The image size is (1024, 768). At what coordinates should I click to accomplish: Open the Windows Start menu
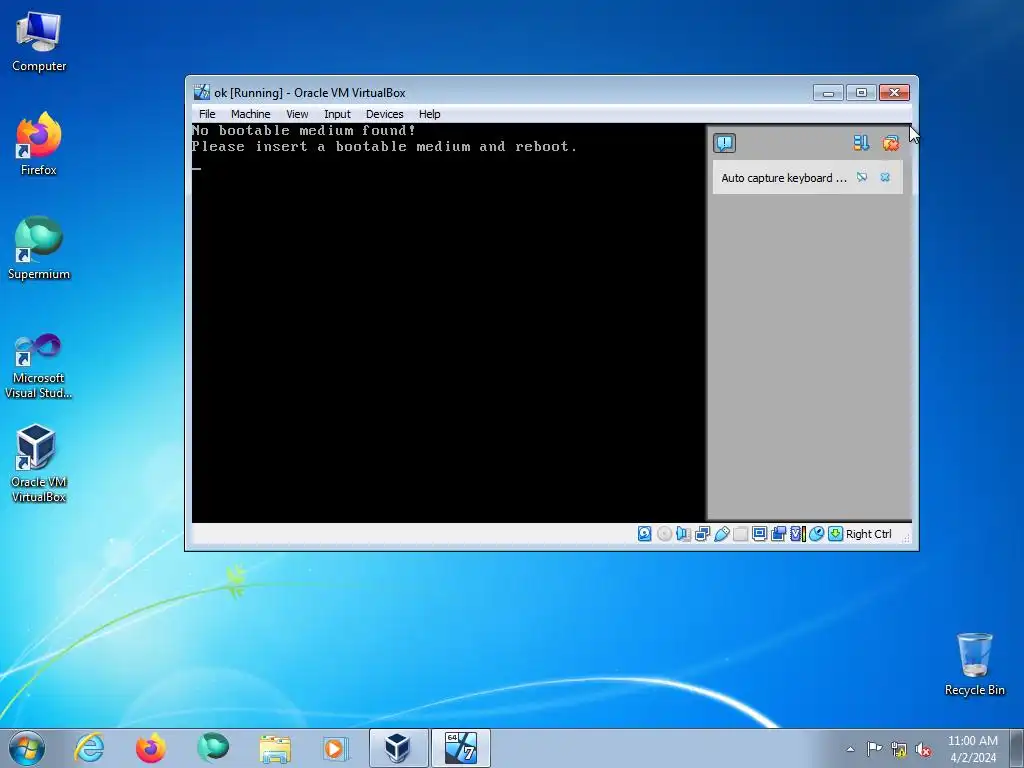click(27, 748)
